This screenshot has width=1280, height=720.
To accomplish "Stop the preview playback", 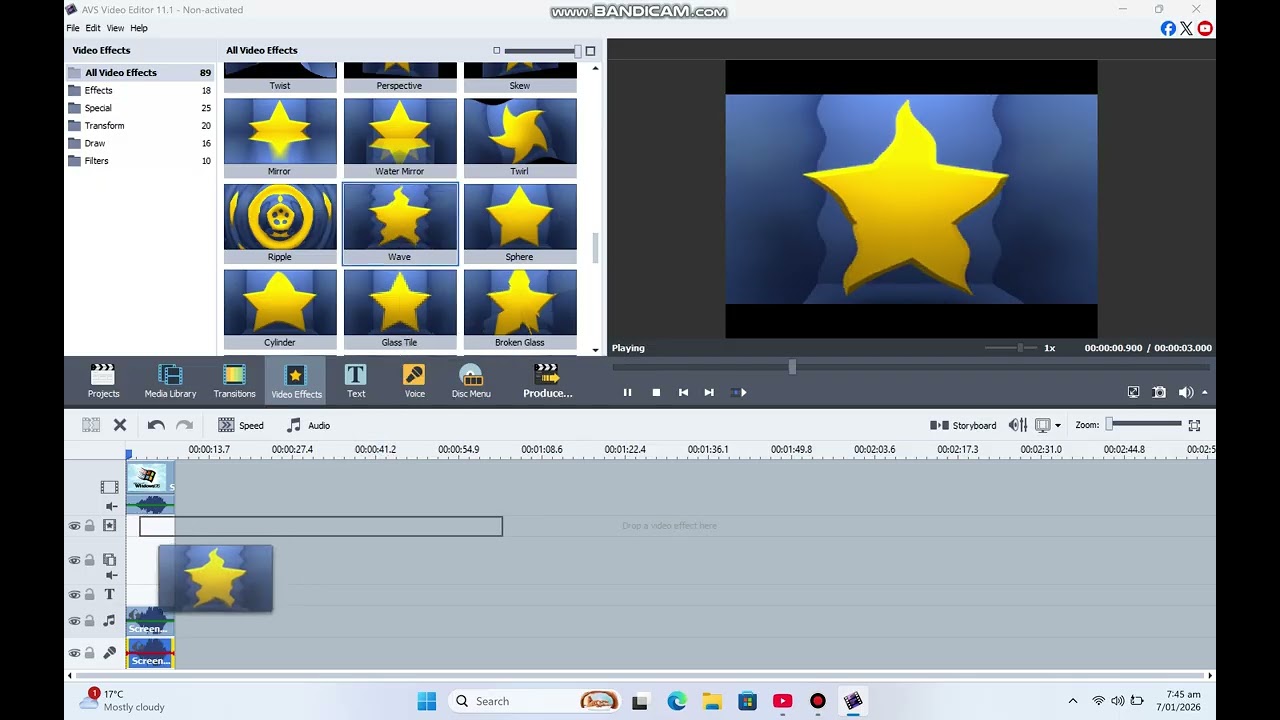I will click(656, 392).
